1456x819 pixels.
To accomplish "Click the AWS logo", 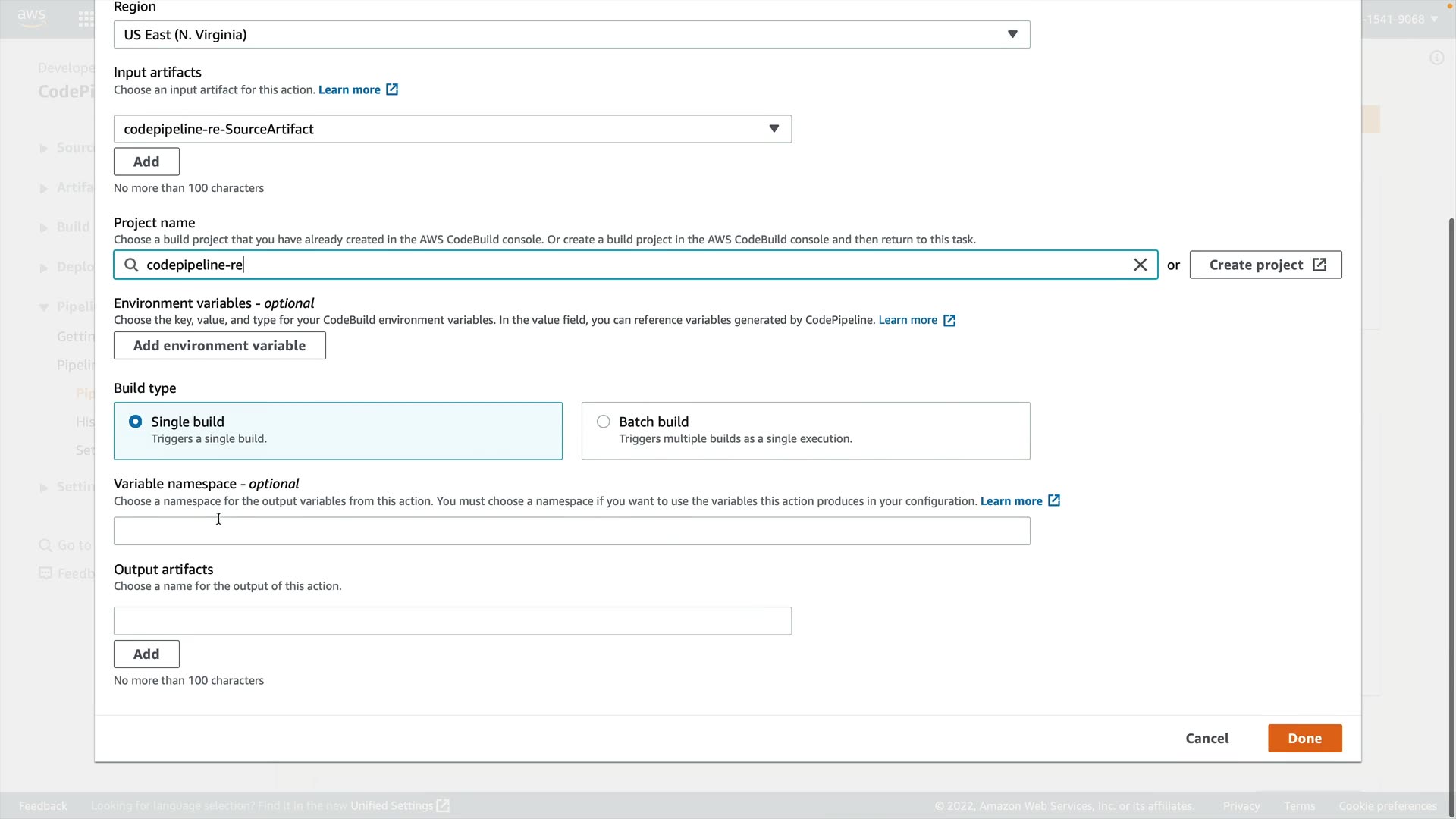I will (x=32, y=18).
